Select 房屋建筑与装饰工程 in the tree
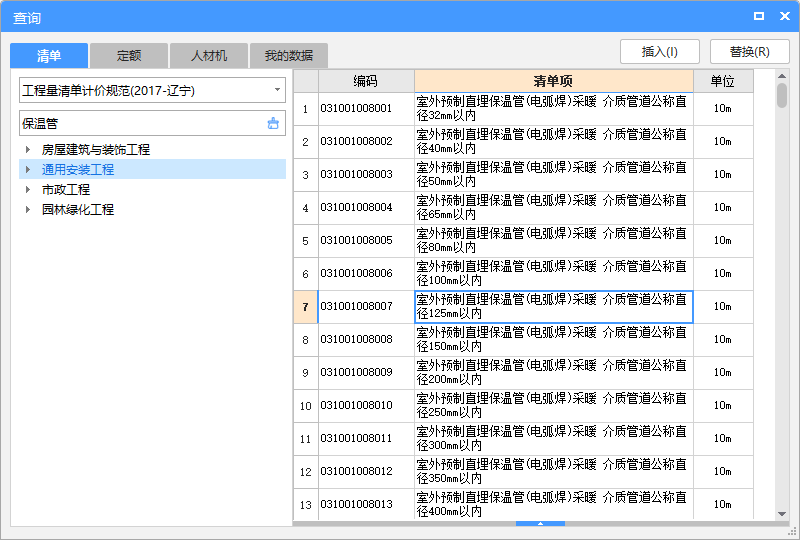Image resolution: width=800 pixels, height=540 pixels. pos(96,150)
